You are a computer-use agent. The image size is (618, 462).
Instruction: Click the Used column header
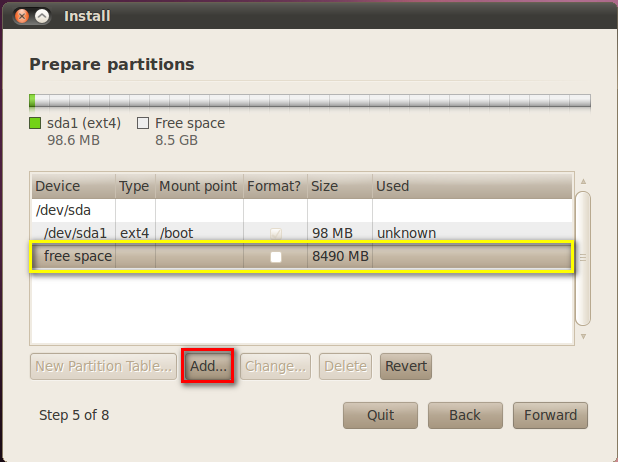coord(472,186)
